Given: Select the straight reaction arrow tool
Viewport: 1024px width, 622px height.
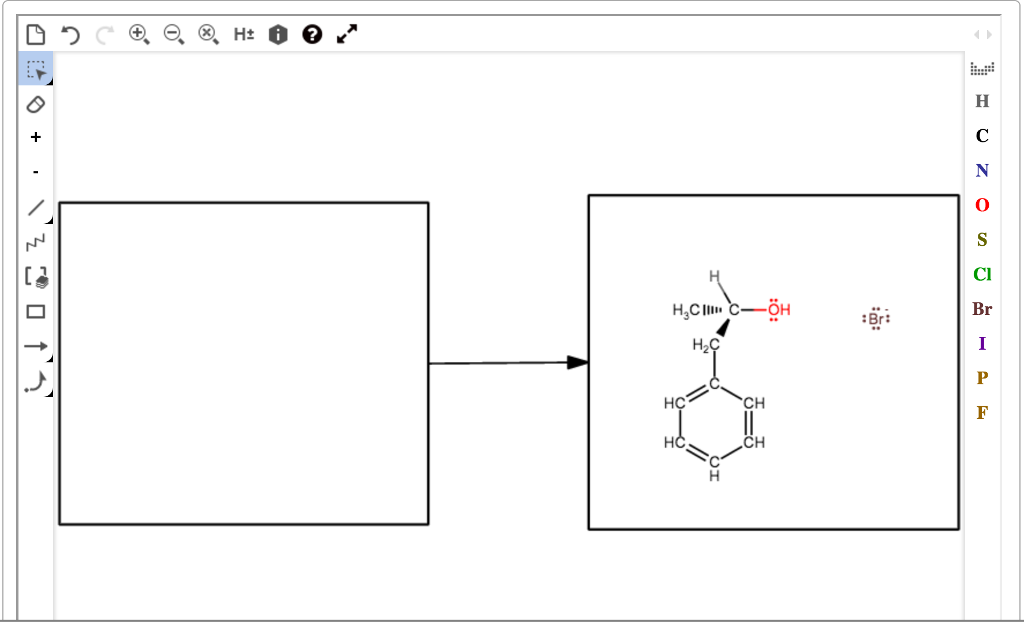Looking at the screenshot, I should click(x=36, y=347).
